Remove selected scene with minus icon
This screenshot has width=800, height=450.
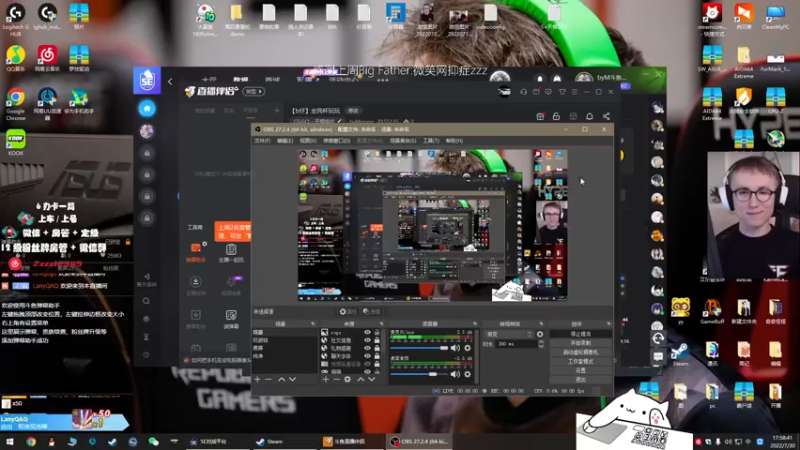pyautogui.click(x=268, y=379)
